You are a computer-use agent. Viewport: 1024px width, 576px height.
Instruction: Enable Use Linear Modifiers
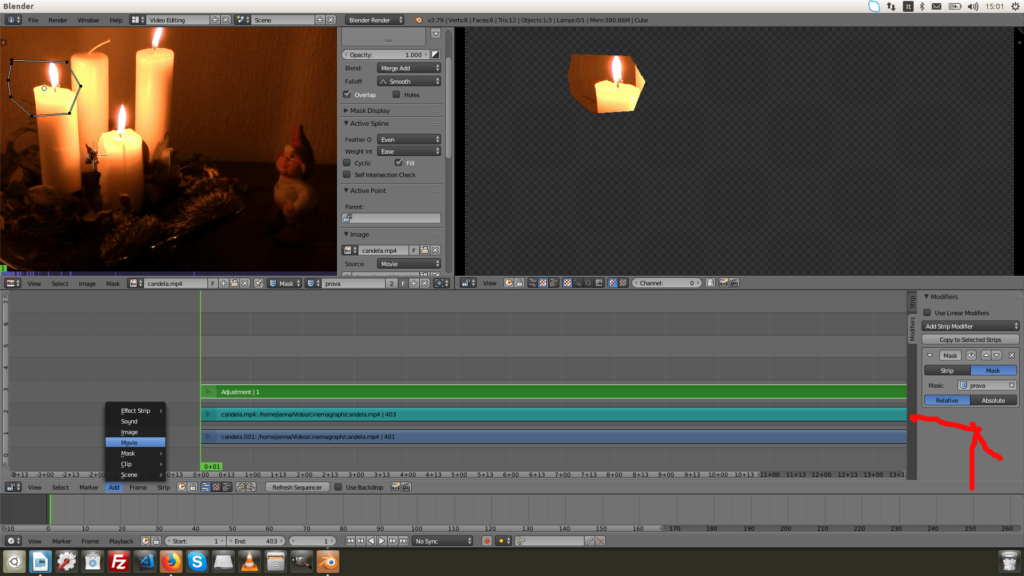click(x=927, y=313)
